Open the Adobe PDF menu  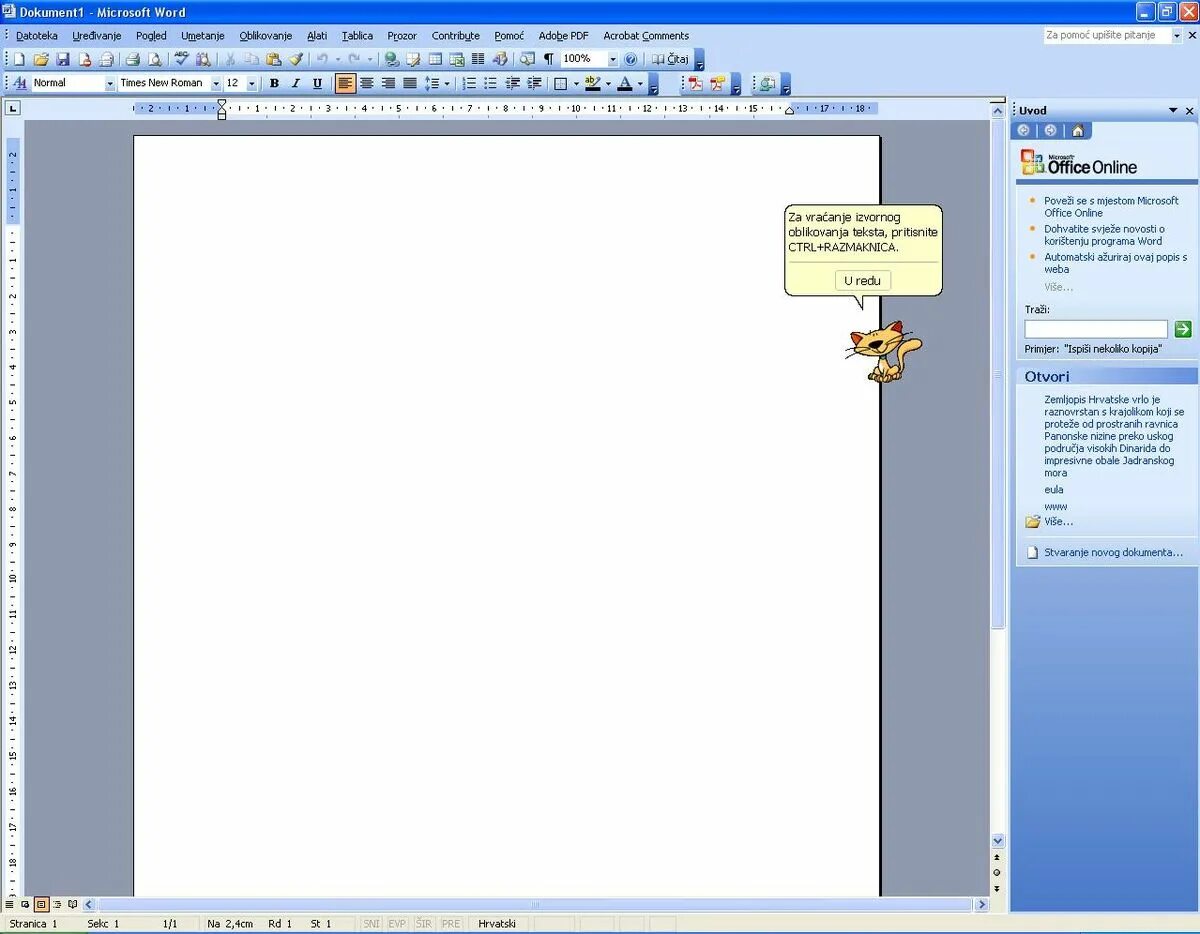click(564, 36)
